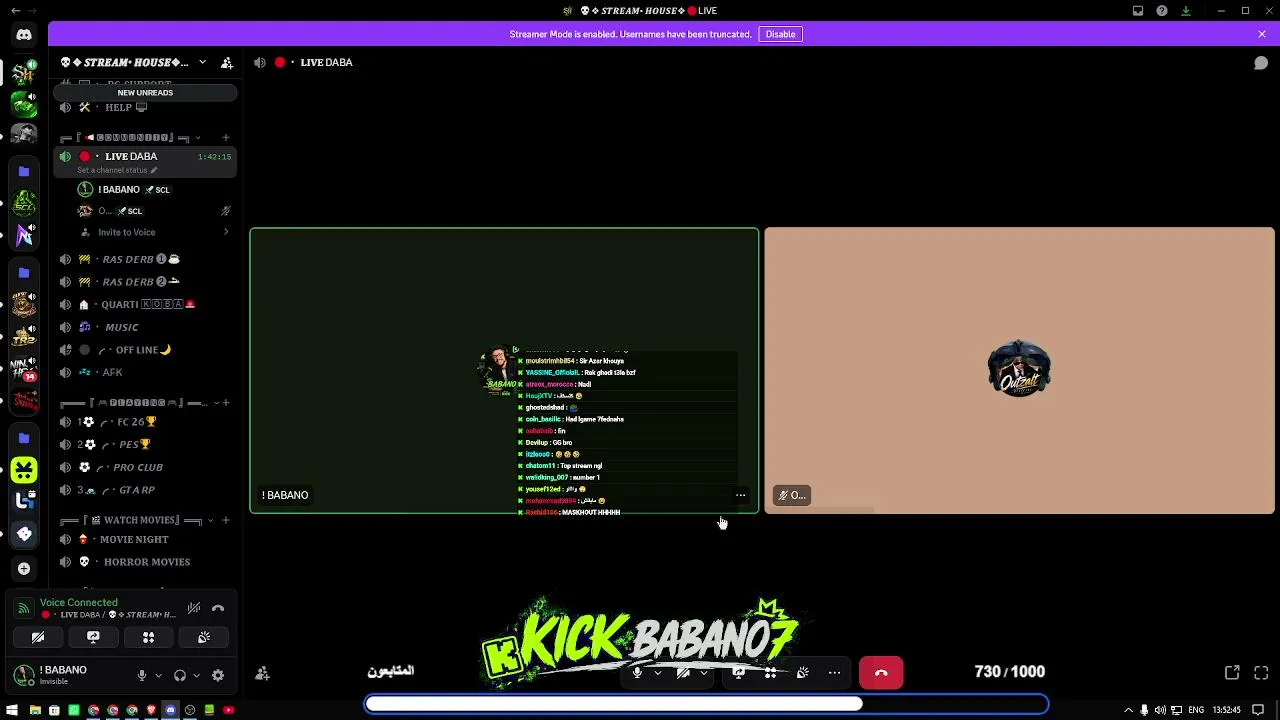Viewport: 1280px width, 720px height.
Task: Join the HELP voice channel
Action: click(x=145, y=107)
